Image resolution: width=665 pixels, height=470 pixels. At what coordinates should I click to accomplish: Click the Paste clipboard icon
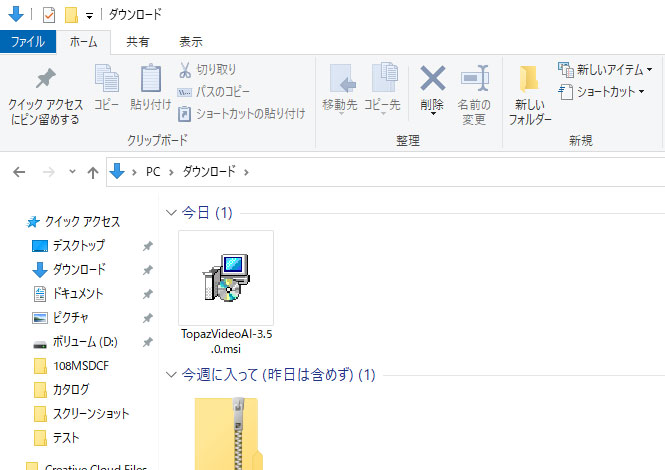click(150, 80)
